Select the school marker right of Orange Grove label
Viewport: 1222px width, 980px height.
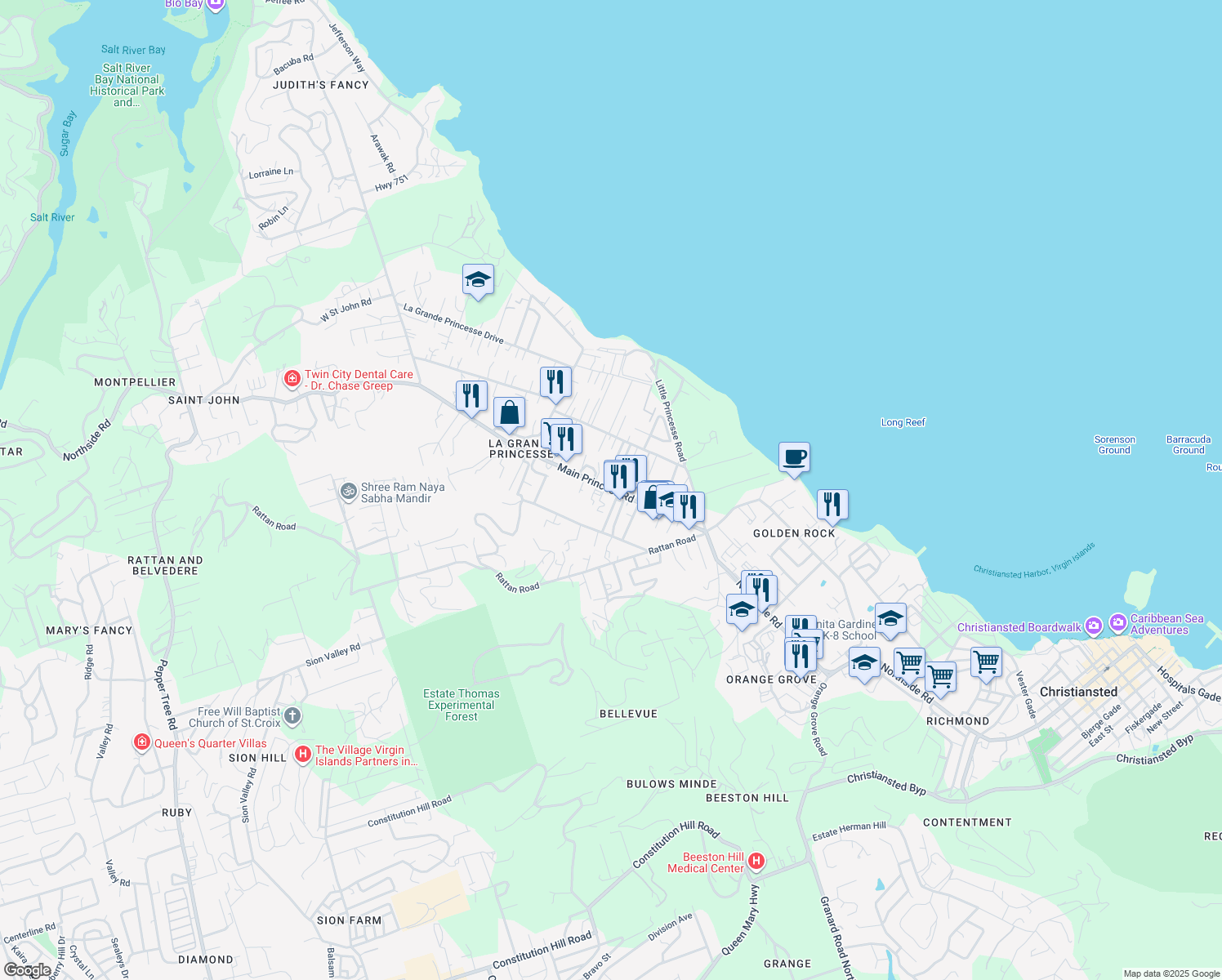864,664
